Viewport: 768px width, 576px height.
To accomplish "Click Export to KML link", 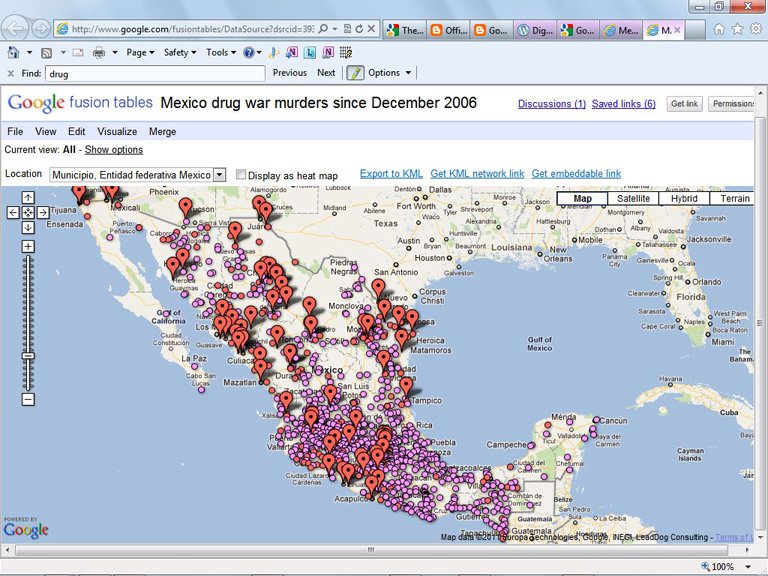I will tap(391, 173).
